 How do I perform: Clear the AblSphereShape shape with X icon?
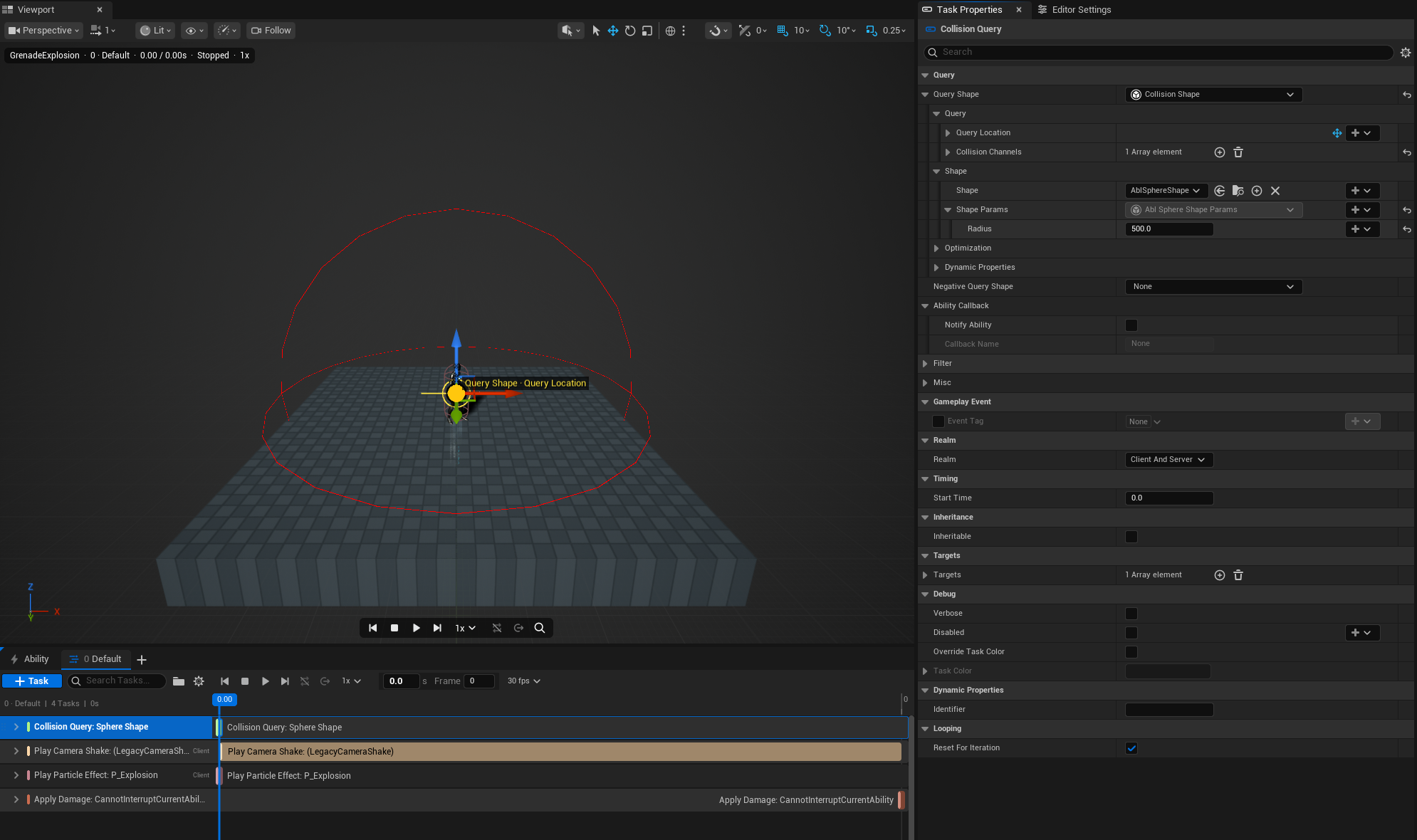pos(1275,191)
